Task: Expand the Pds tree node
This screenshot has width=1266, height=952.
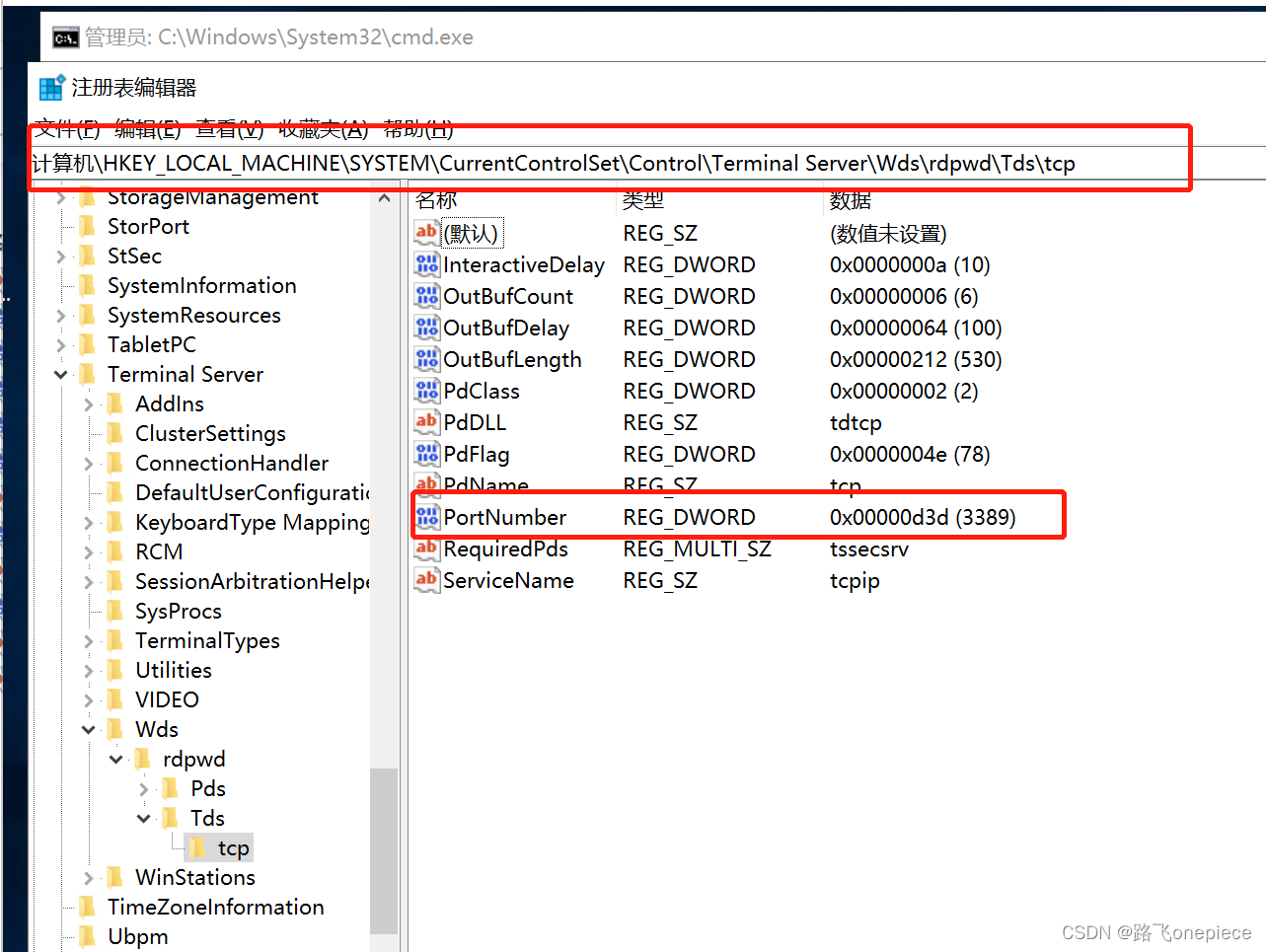Action: coord(144,789)
